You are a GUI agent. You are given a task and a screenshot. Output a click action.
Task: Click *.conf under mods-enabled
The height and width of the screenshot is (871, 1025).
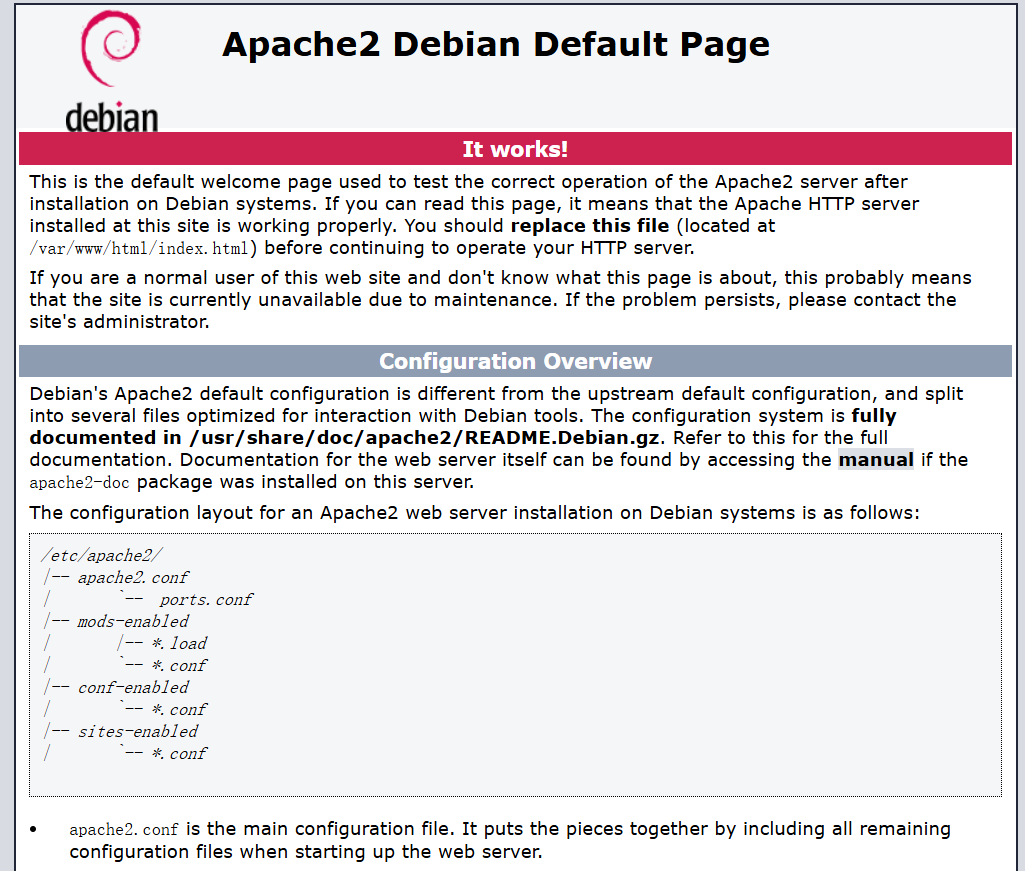(x=179, y=666)
